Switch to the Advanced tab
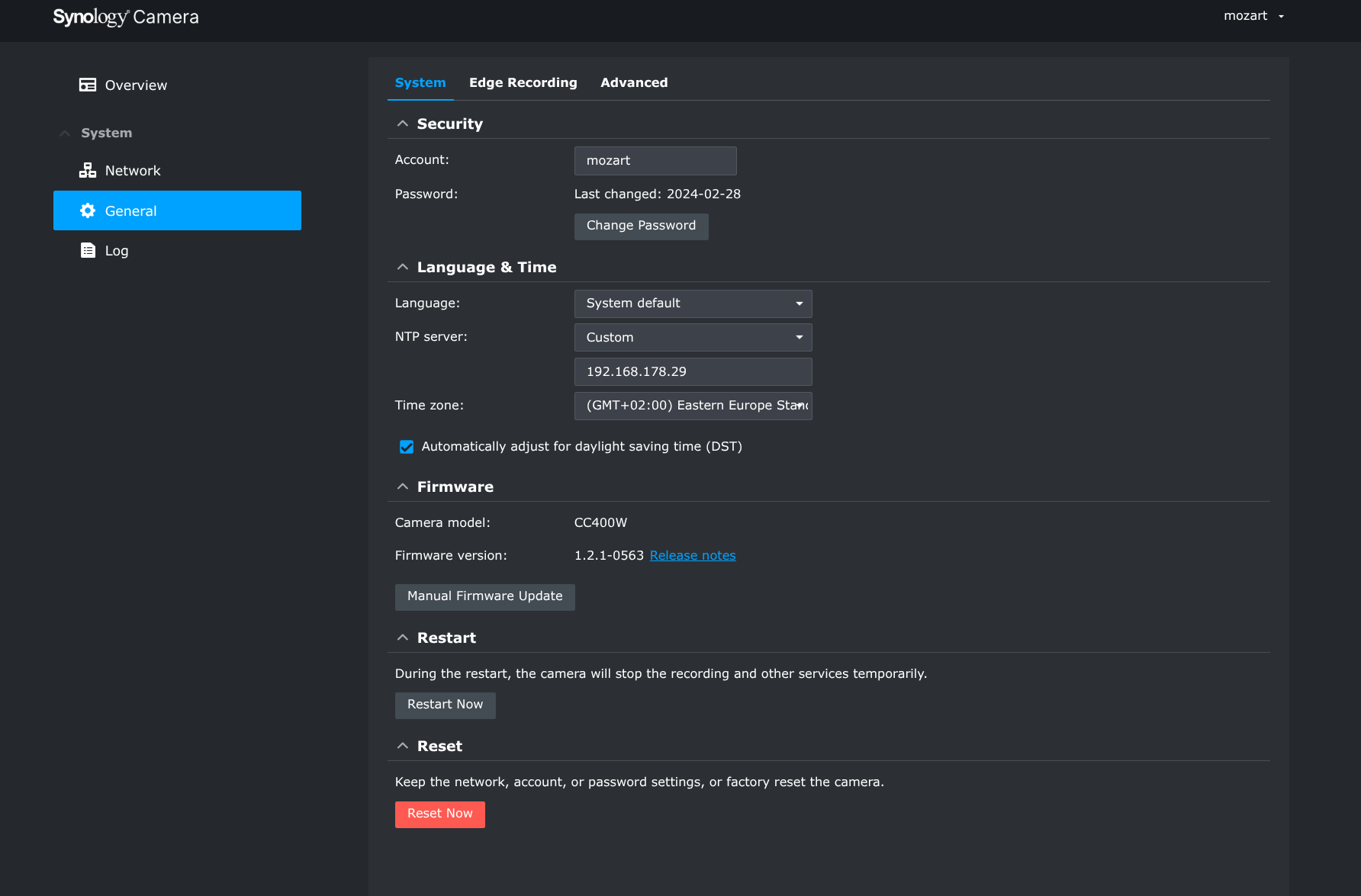This screenshot has height=896, width=1361. [633, 82]
